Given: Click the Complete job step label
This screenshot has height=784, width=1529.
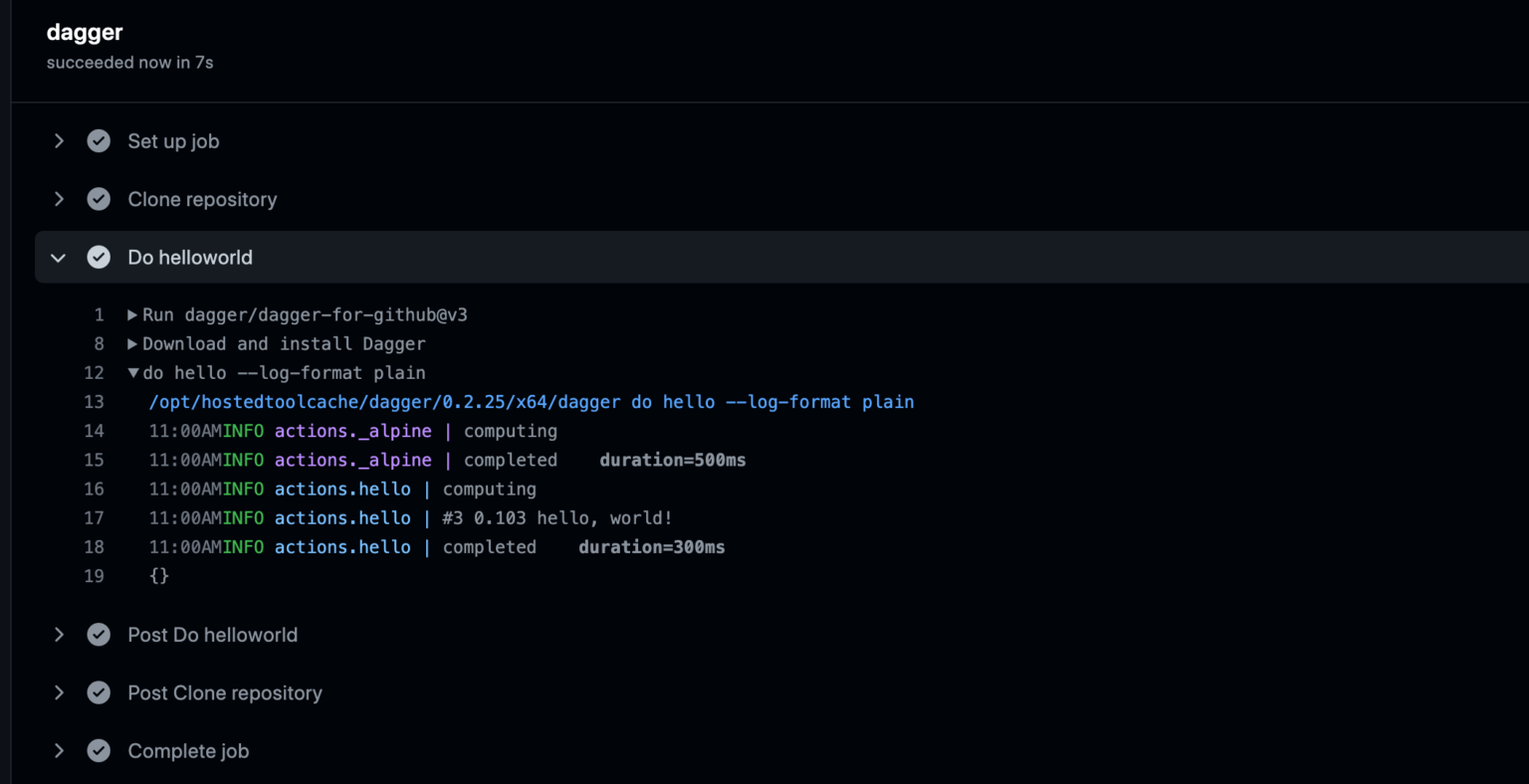Looking at the screenshot, I should 188,751.
